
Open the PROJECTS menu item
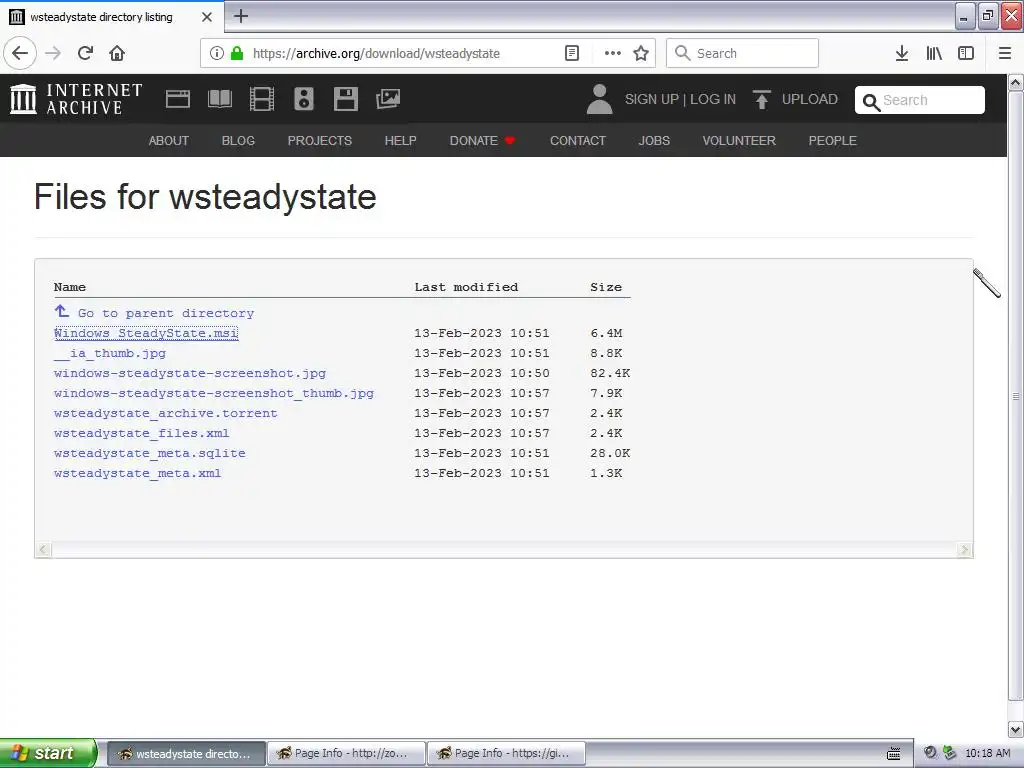(x=319, y=140)
